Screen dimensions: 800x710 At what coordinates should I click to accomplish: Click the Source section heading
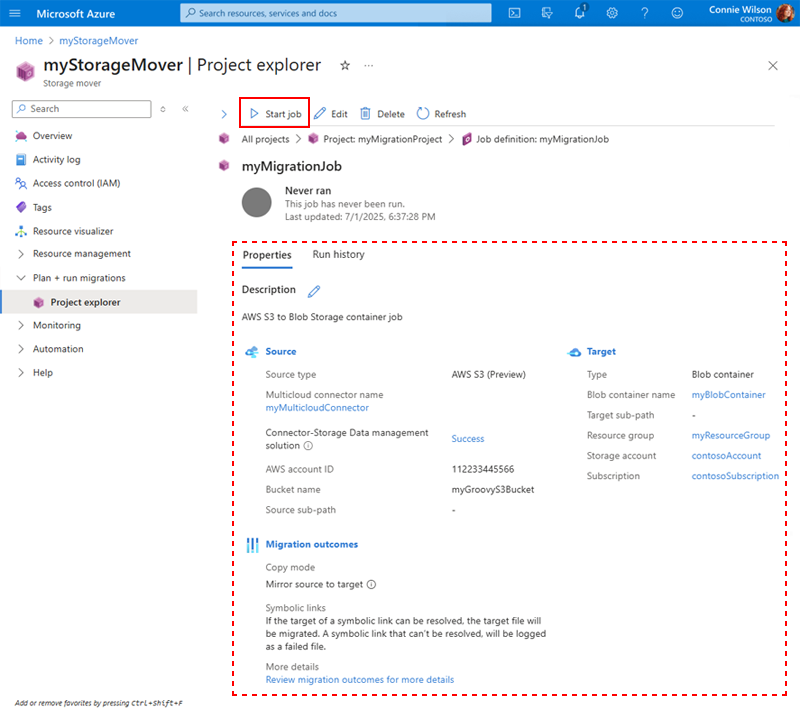pyautogui.click(x=281, y=351)
